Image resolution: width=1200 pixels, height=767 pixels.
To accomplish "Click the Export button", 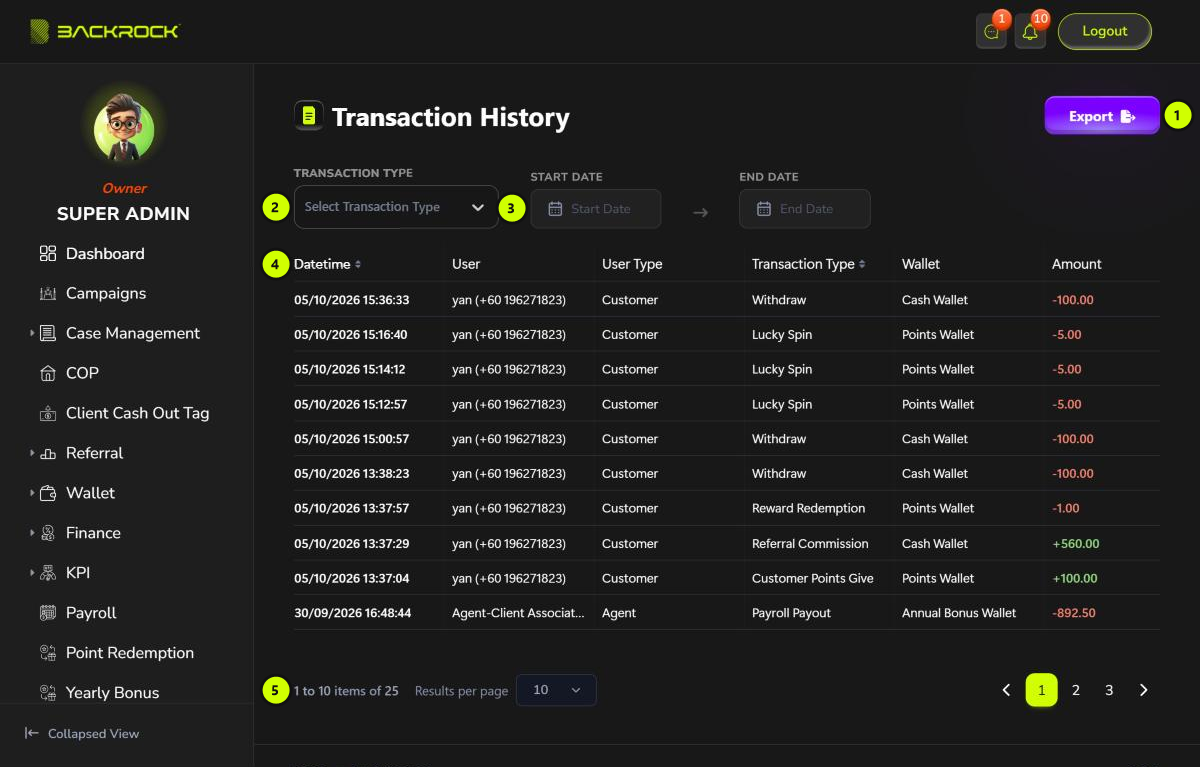I will (x=1102, y=116).
